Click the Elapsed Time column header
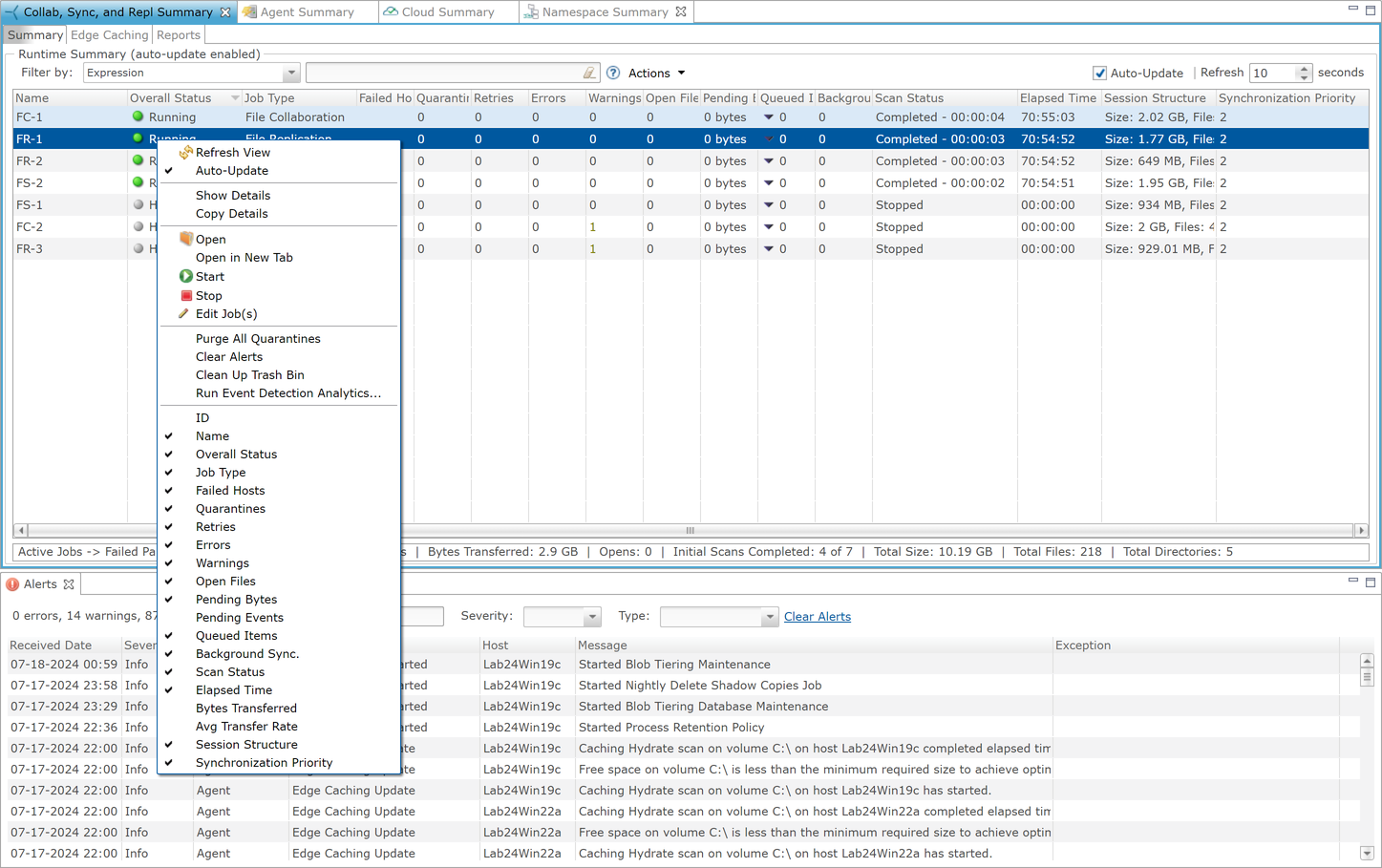Viewport: 1382px width, 868px height. (1058, 98)
